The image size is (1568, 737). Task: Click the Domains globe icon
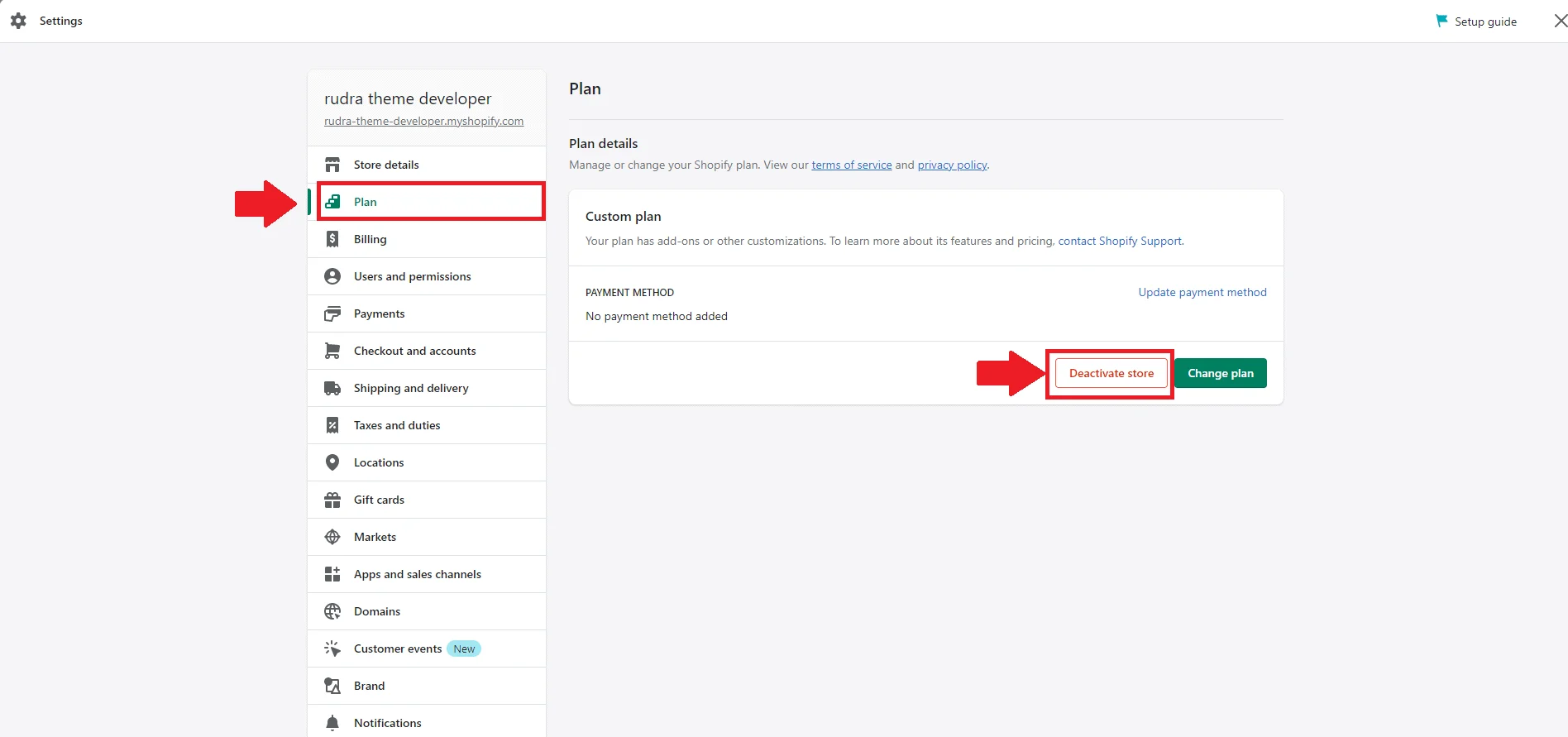tap(332, 611)
